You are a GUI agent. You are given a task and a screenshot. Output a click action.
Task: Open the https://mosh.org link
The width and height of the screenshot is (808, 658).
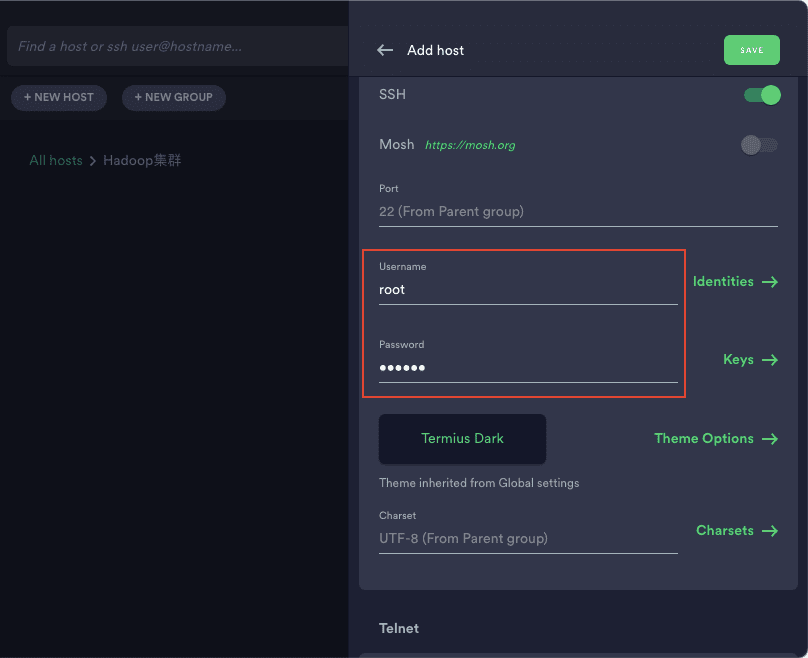pyautogui.click(x=470, y=146)
